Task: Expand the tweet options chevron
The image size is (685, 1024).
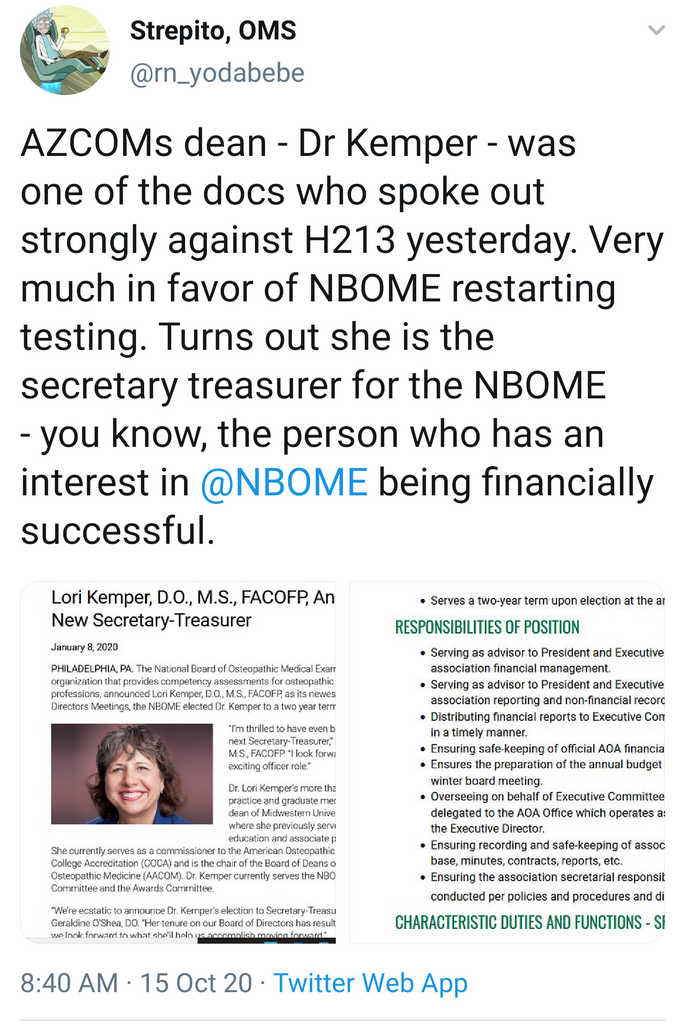Action: [x=656, y=31]
